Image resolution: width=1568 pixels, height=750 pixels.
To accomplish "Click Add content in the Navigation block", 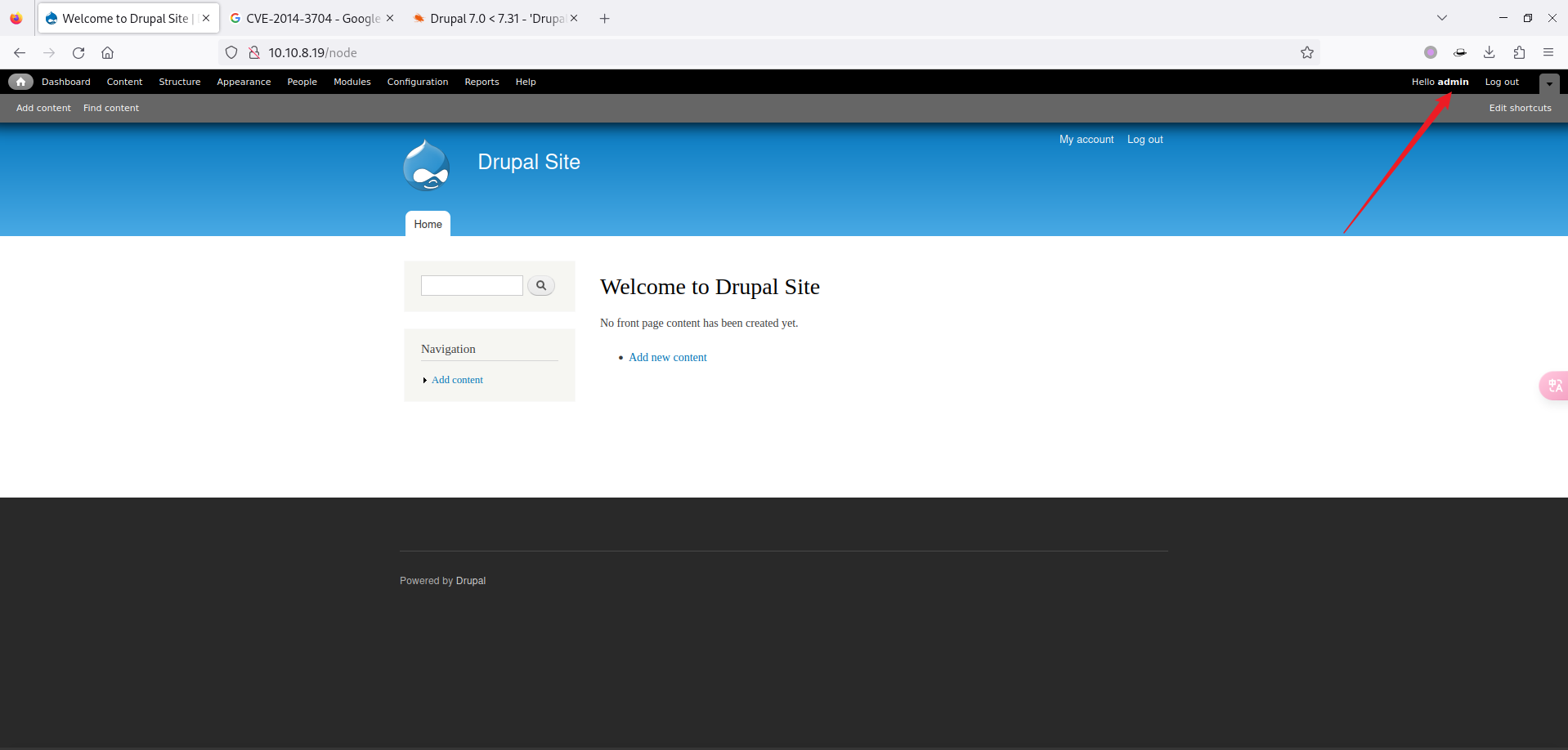I will coord(457,380).
